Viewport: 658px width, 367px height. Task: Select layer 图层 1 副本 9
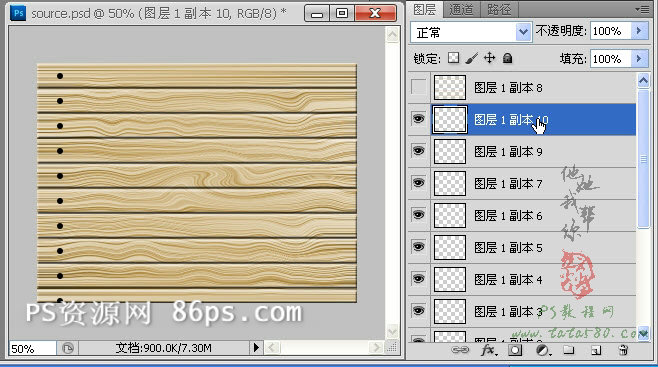pyautogui.click(x=533, y=151)
